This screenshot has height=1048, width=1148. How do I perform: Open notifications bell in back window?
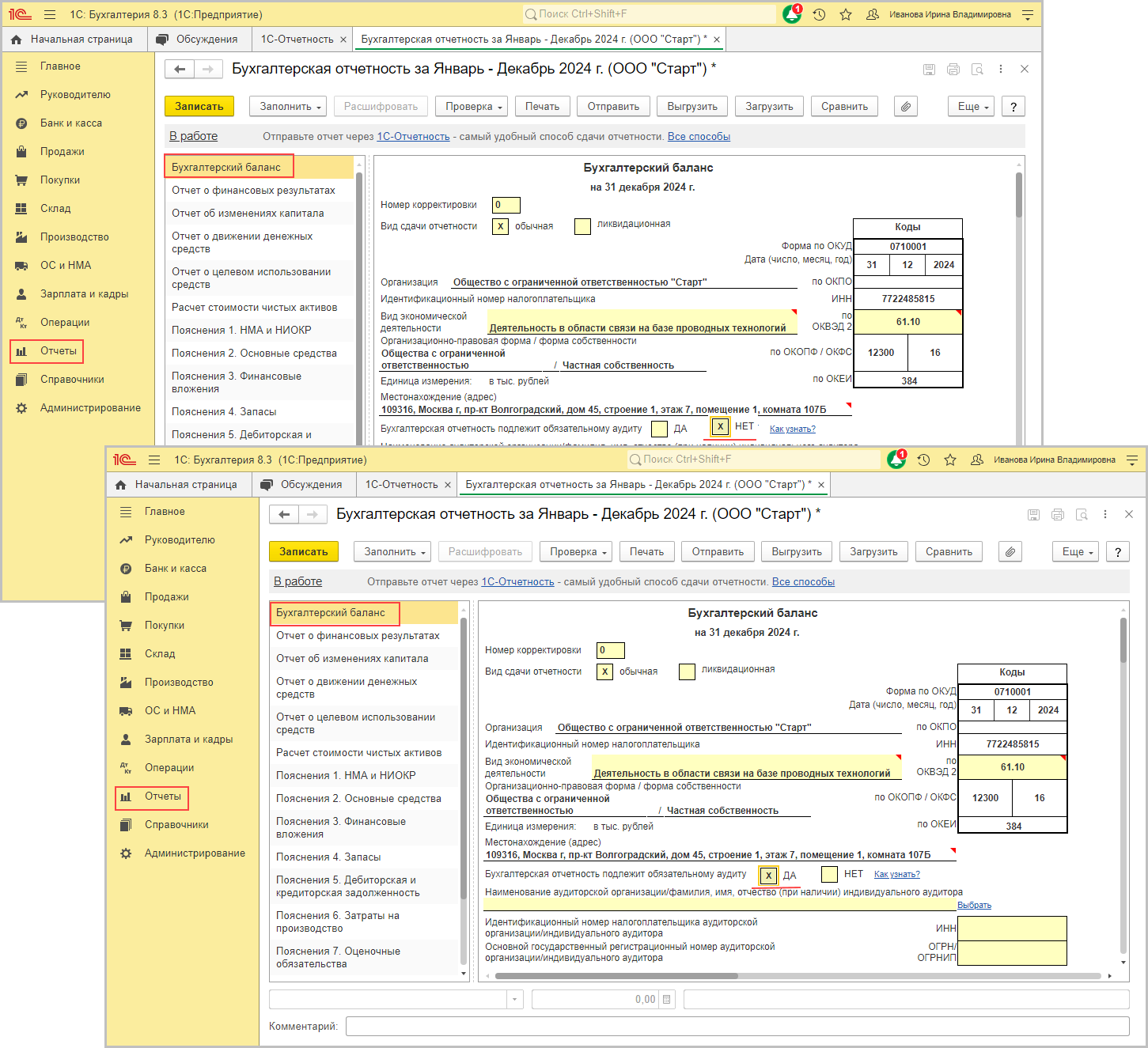(792, 14)
